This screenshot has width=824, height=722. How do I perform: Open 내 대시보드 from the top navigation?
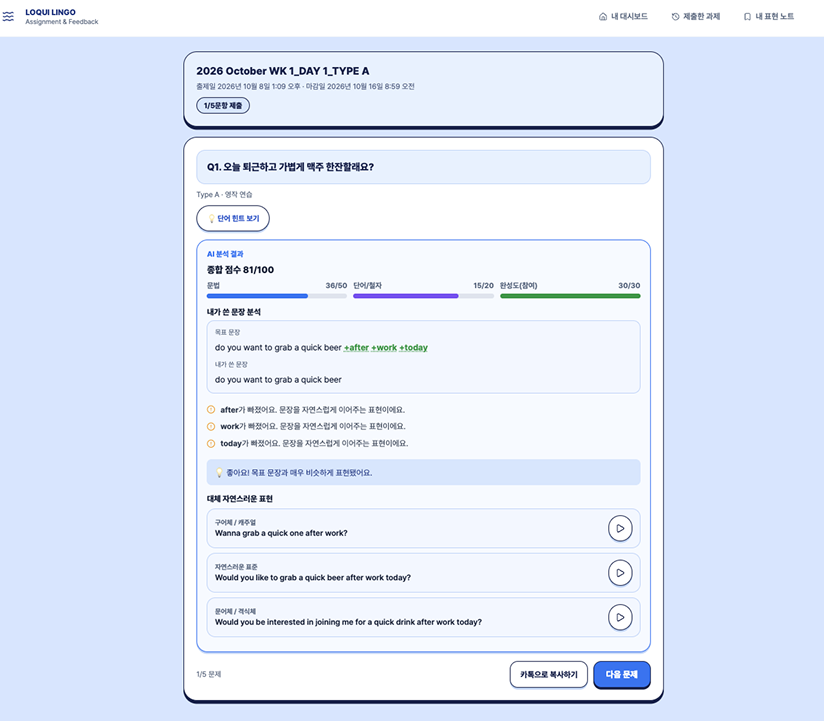coord(623,17)
